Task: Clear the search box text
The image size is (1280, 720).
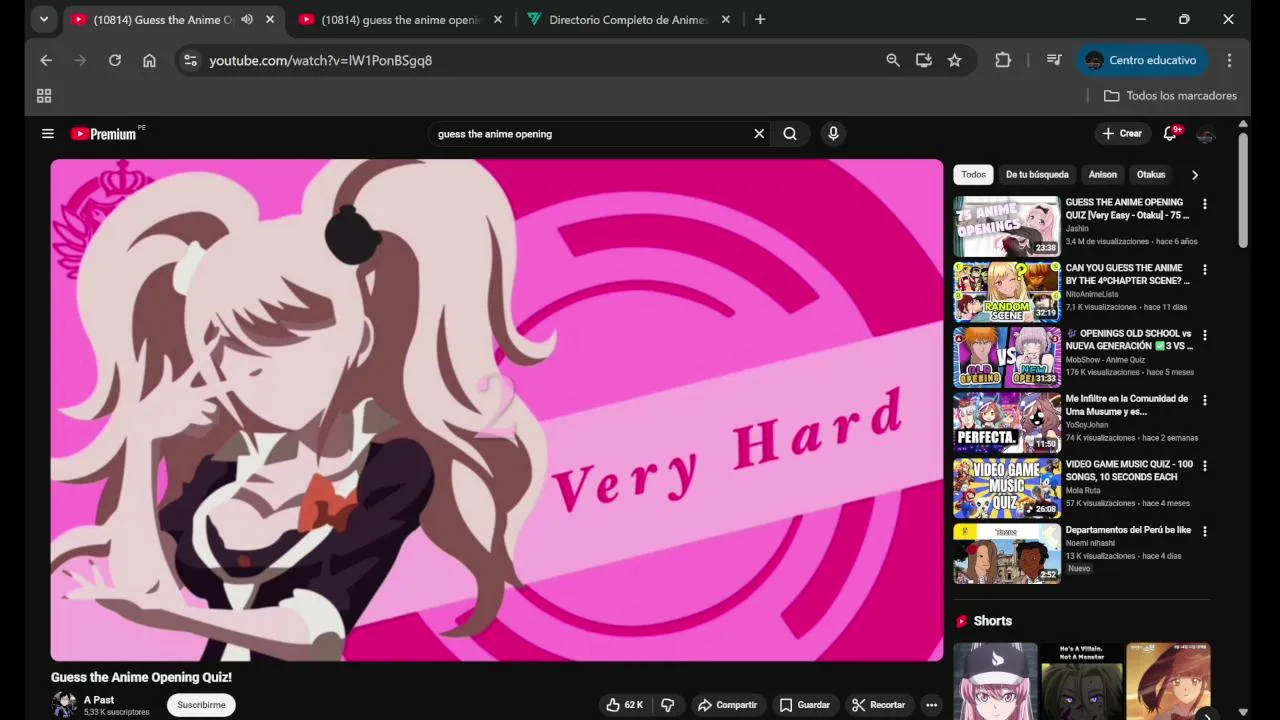Action: click(x=759, y=133)
